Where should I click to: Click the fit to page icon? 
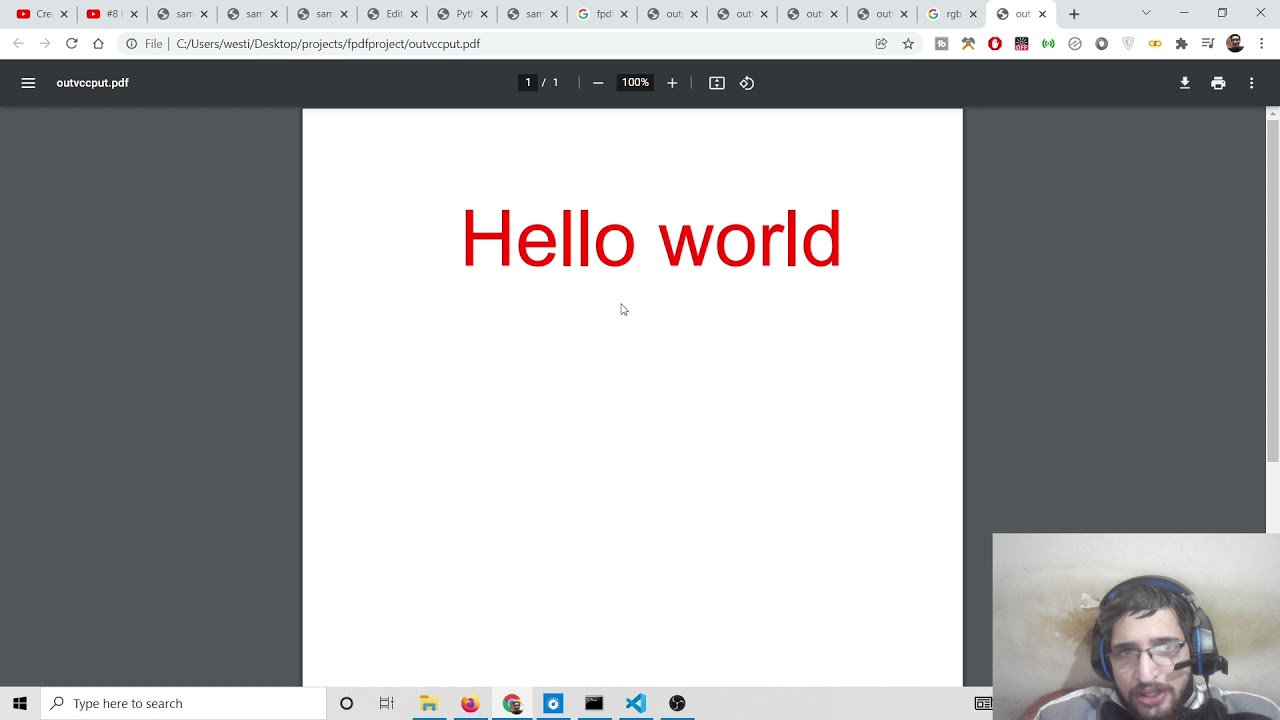717,83
